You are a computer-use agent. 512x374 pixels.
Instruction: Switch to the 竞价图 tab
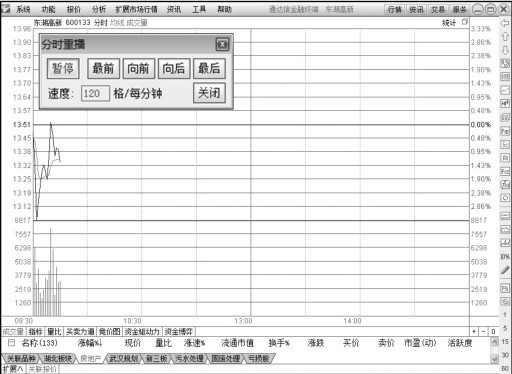[110, 332]
